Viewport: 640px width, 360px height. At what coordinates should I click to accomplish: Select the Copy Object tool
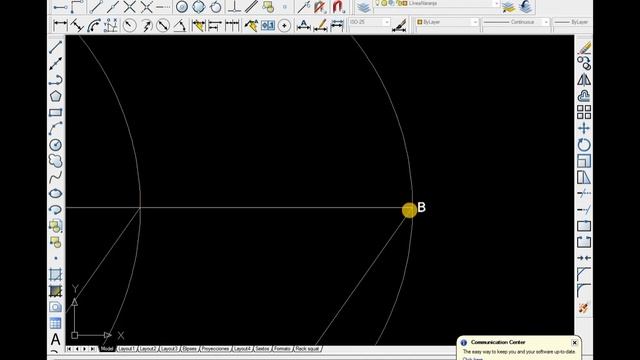[x=584, y=63]
